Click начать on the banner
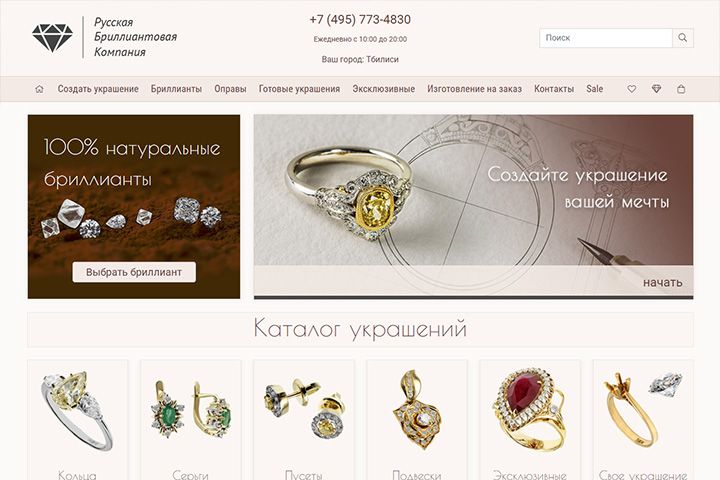 [x=663, y=282]
